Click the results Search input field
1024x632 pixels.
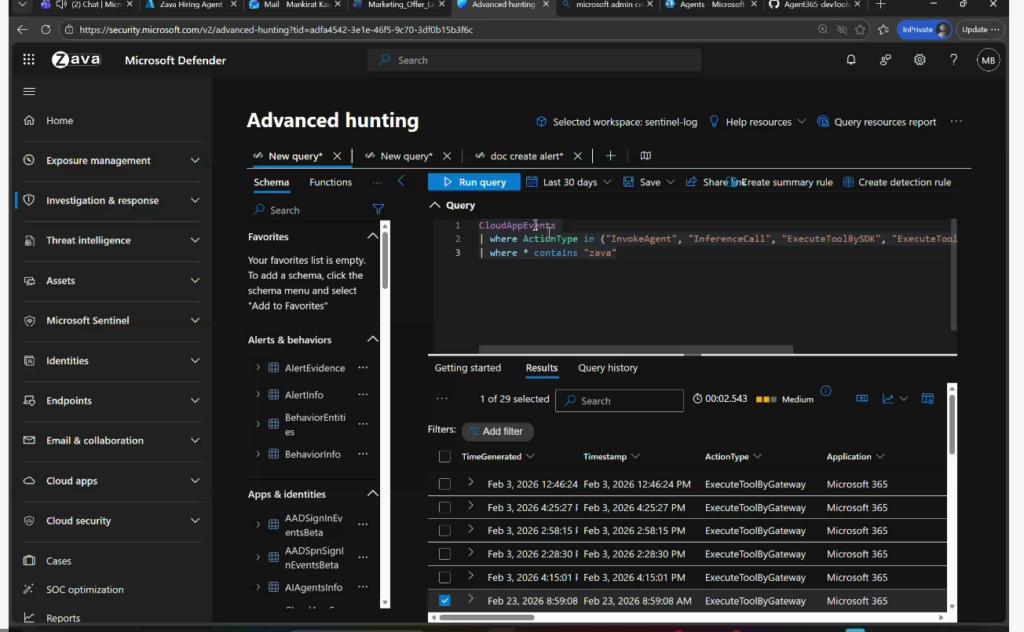[x=620, y=401]
